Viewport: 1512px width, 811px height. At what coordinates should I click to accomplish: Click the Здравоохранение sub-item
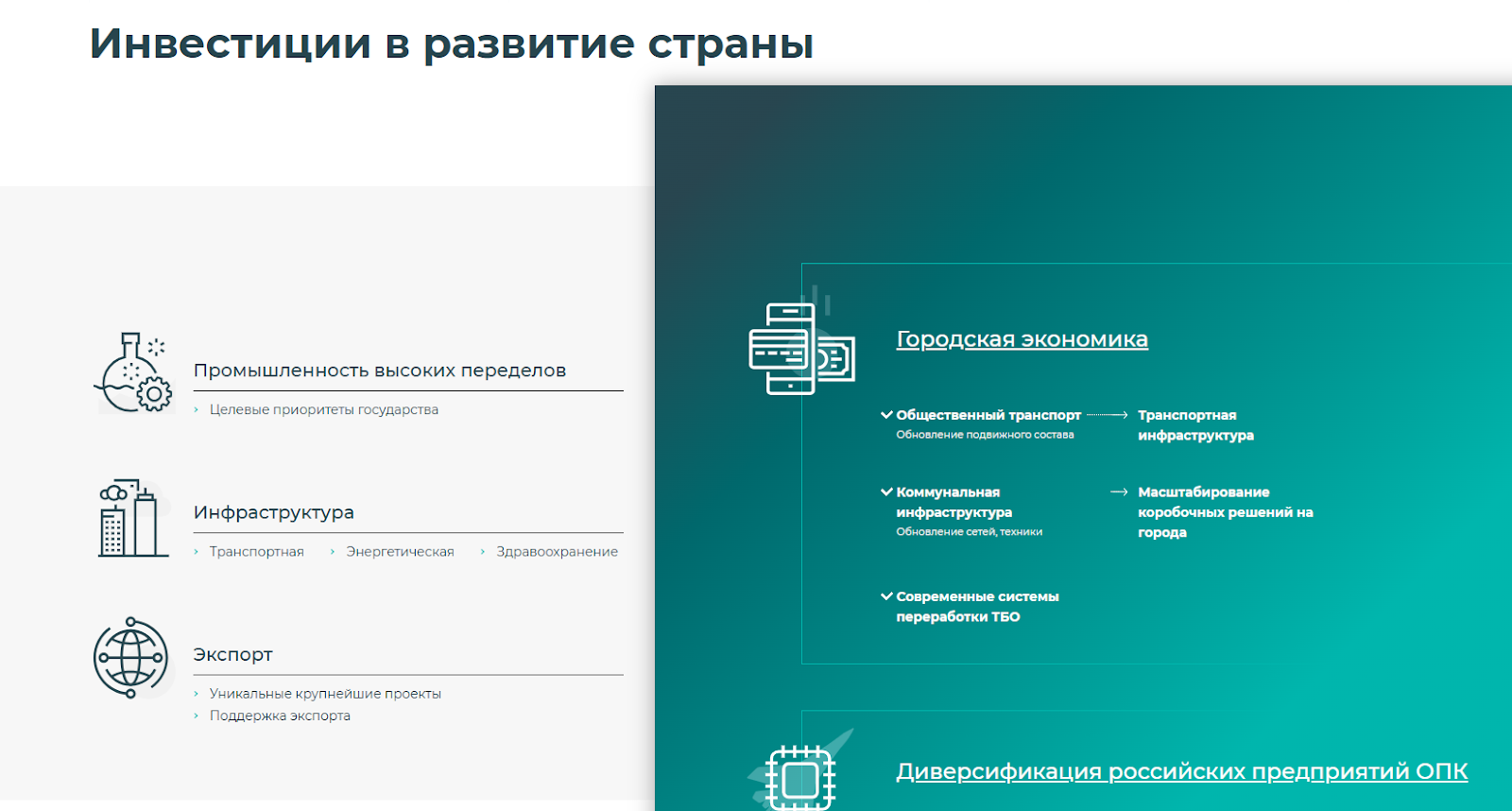tap(557, 552)
